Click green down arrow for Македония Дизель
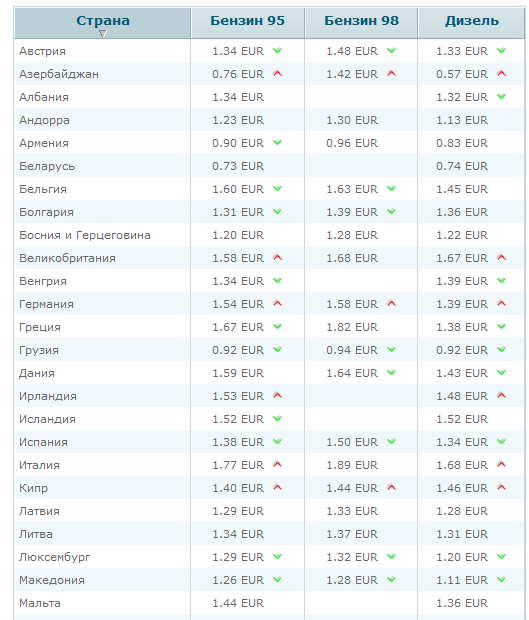Image resolution: width=529 pixels, height=620 pixels. pos(501,579)
